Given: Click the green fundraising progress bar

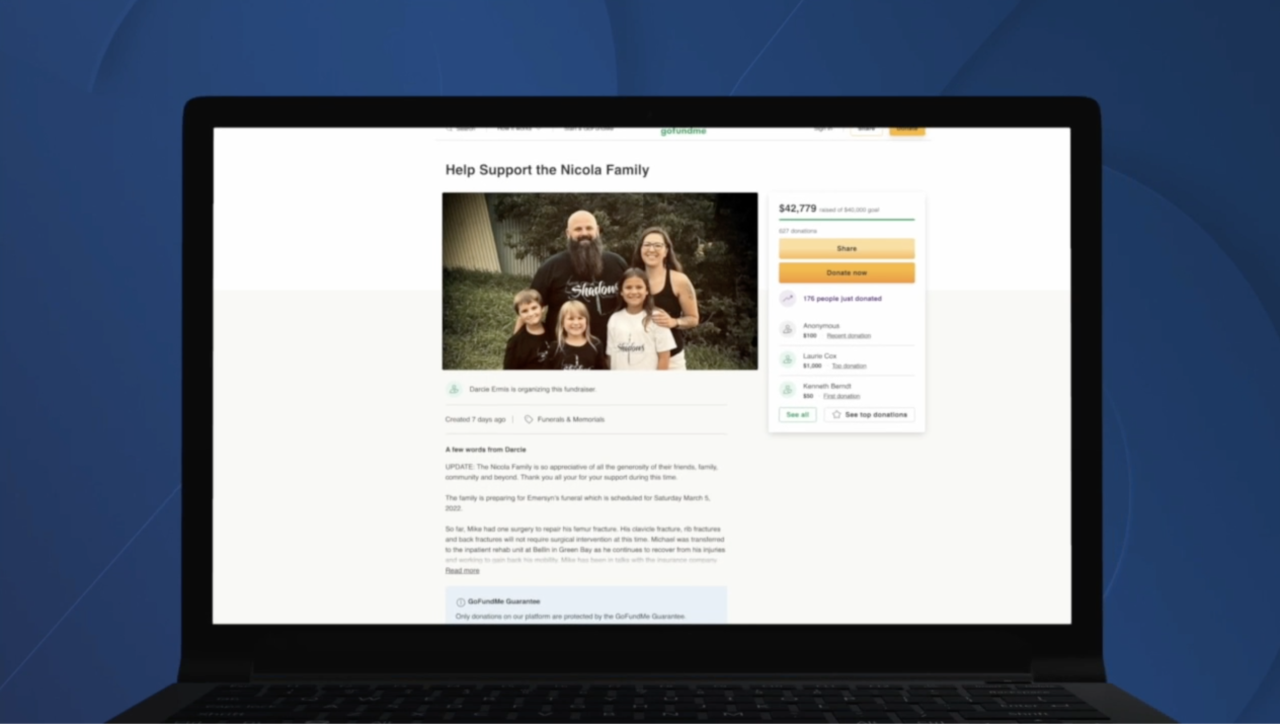Looking at the screenshot, I should click(x=846, y=219).
